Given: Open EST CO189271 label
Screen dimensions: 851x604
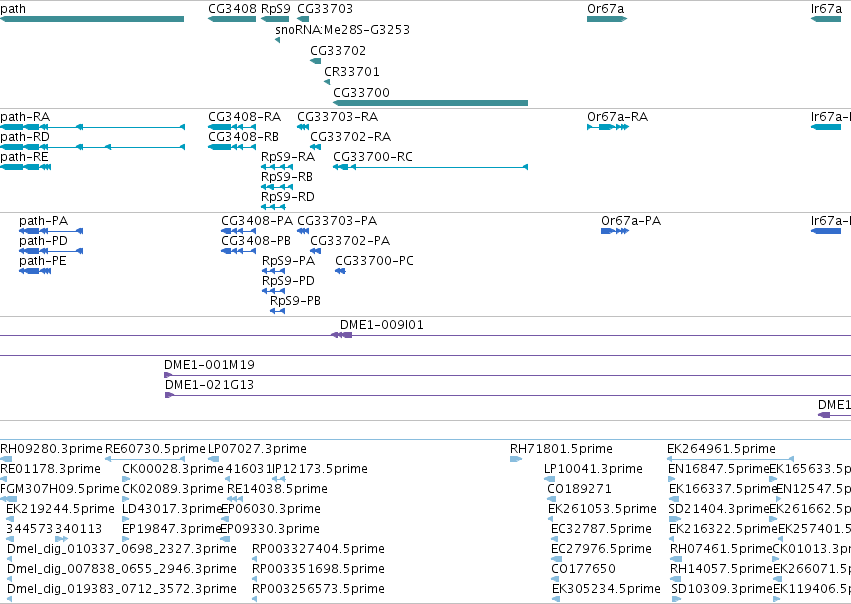Looking at the screenshot, I should (x=579, y=489).
